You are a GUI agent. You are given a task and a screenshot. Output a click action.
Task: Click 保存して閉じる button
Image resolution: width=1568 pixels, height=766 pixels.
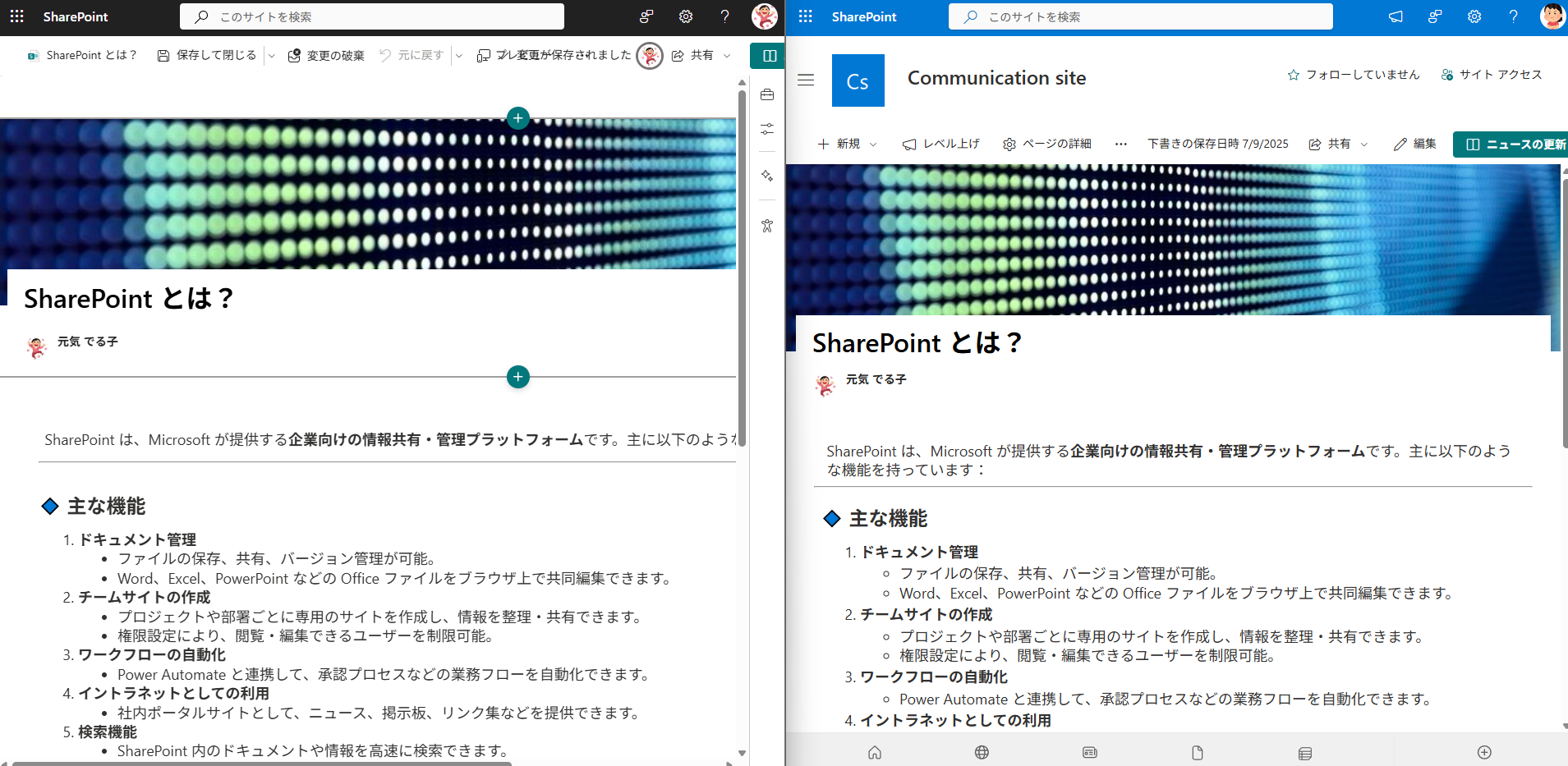coord(207,56)
